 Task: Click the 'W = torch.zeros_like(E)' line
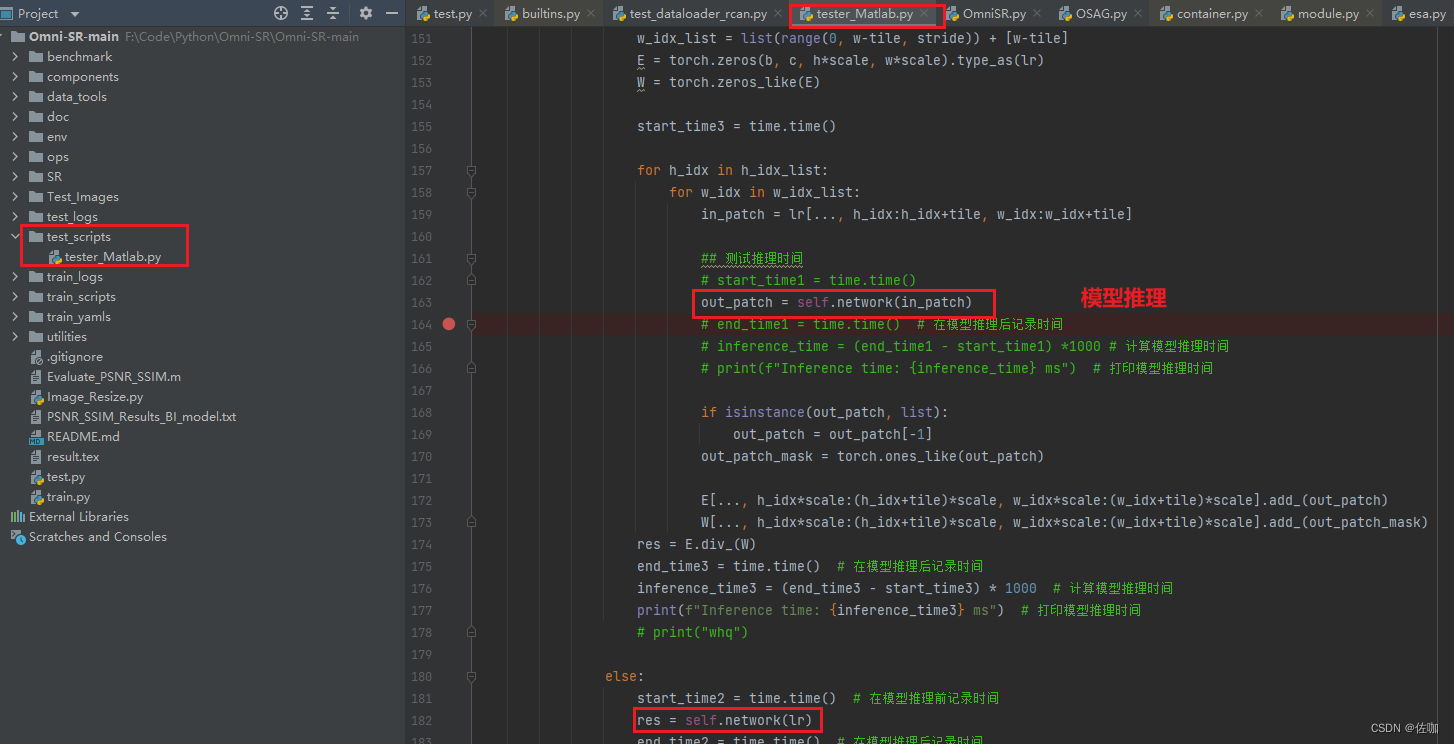coord(728,82)
